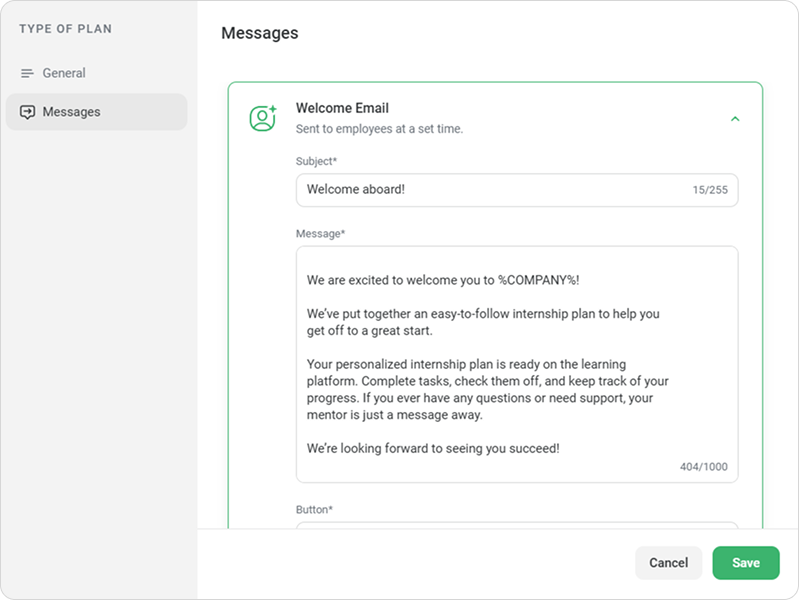Click the %COMPANY% placeholder in message
The image size is (799, 600).
[537, 280]
